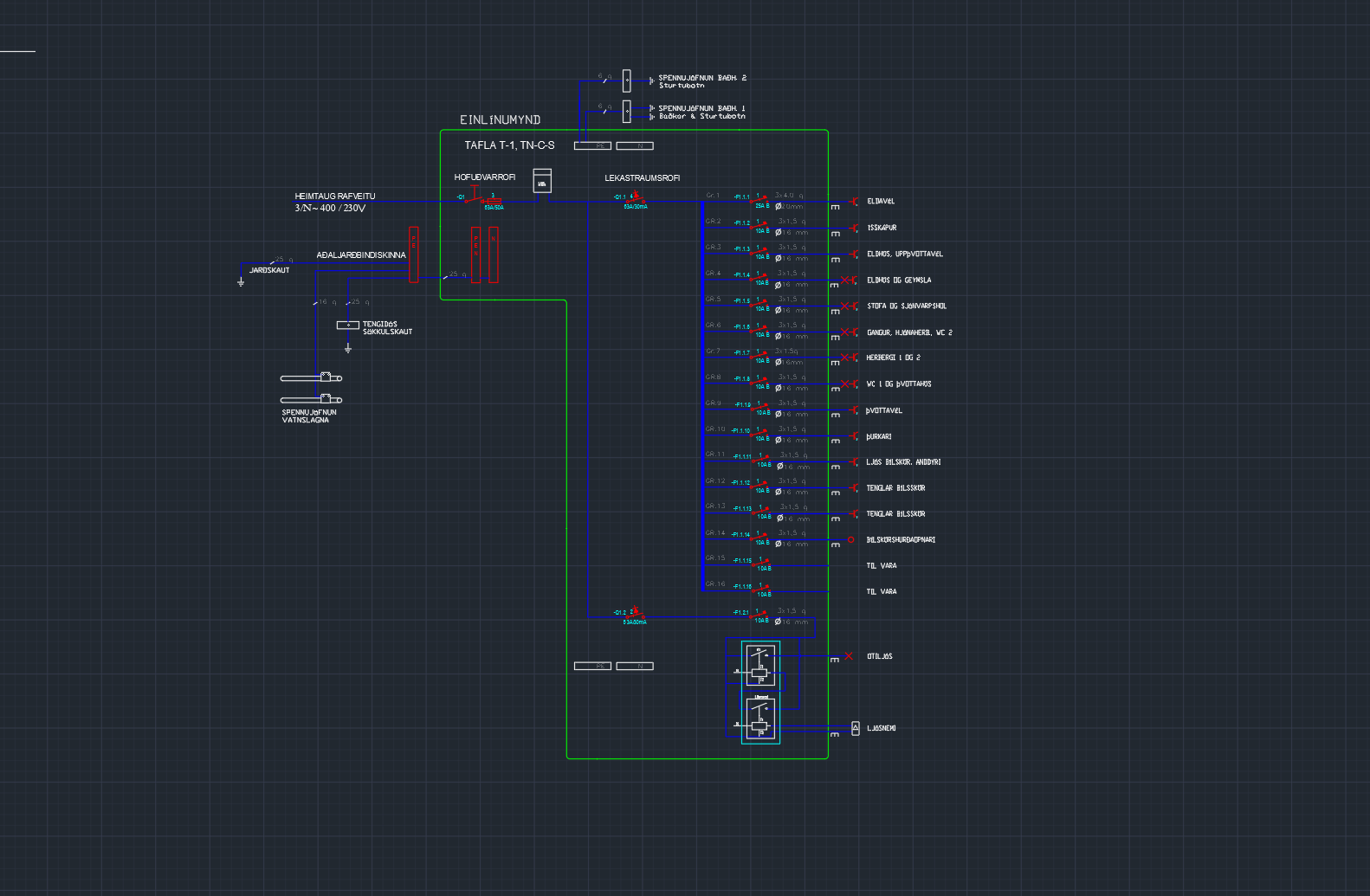Select the red circle at the garage door opener
Image resolution: width=1370 pixels, height=896 pixels.
(850, 539)
